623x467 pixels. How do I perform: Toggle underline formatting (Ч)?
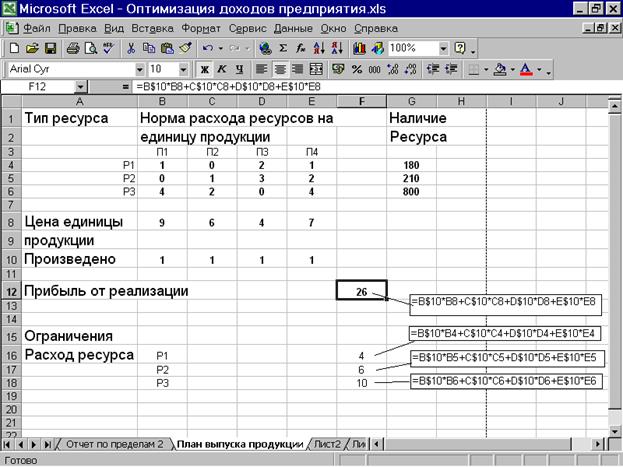(x=238, y=70)
